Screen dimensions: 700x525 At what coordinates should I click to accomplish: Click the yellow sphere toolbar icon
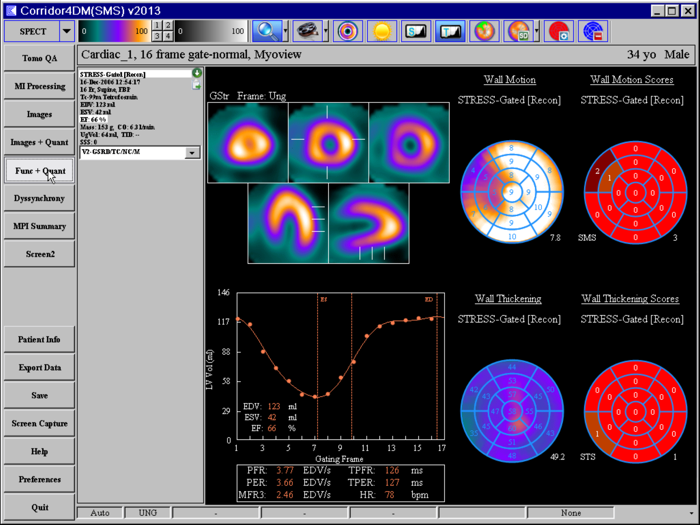pyautogui.click(x=380, y=31)
